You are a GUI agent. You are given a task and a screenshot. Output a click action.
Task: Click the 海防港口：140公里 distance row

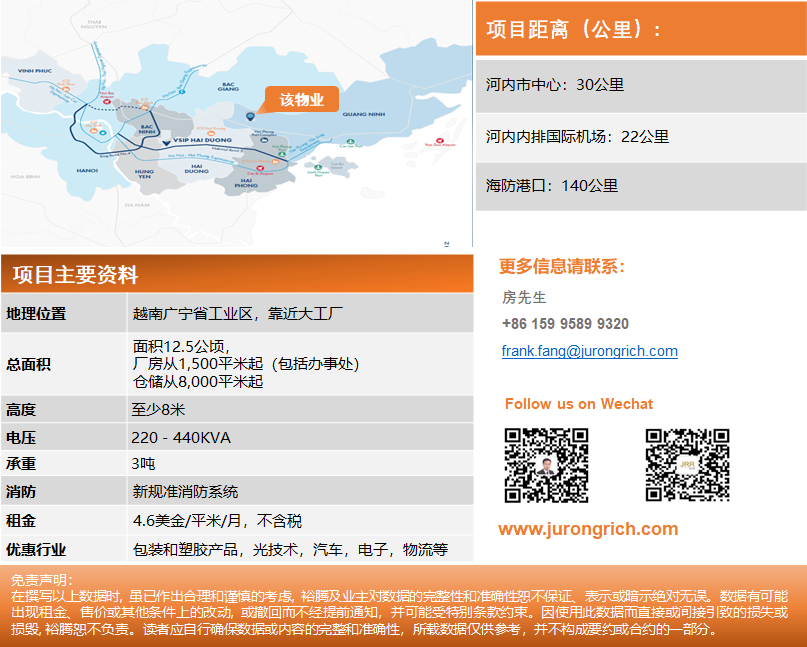(x=640, y=185)
